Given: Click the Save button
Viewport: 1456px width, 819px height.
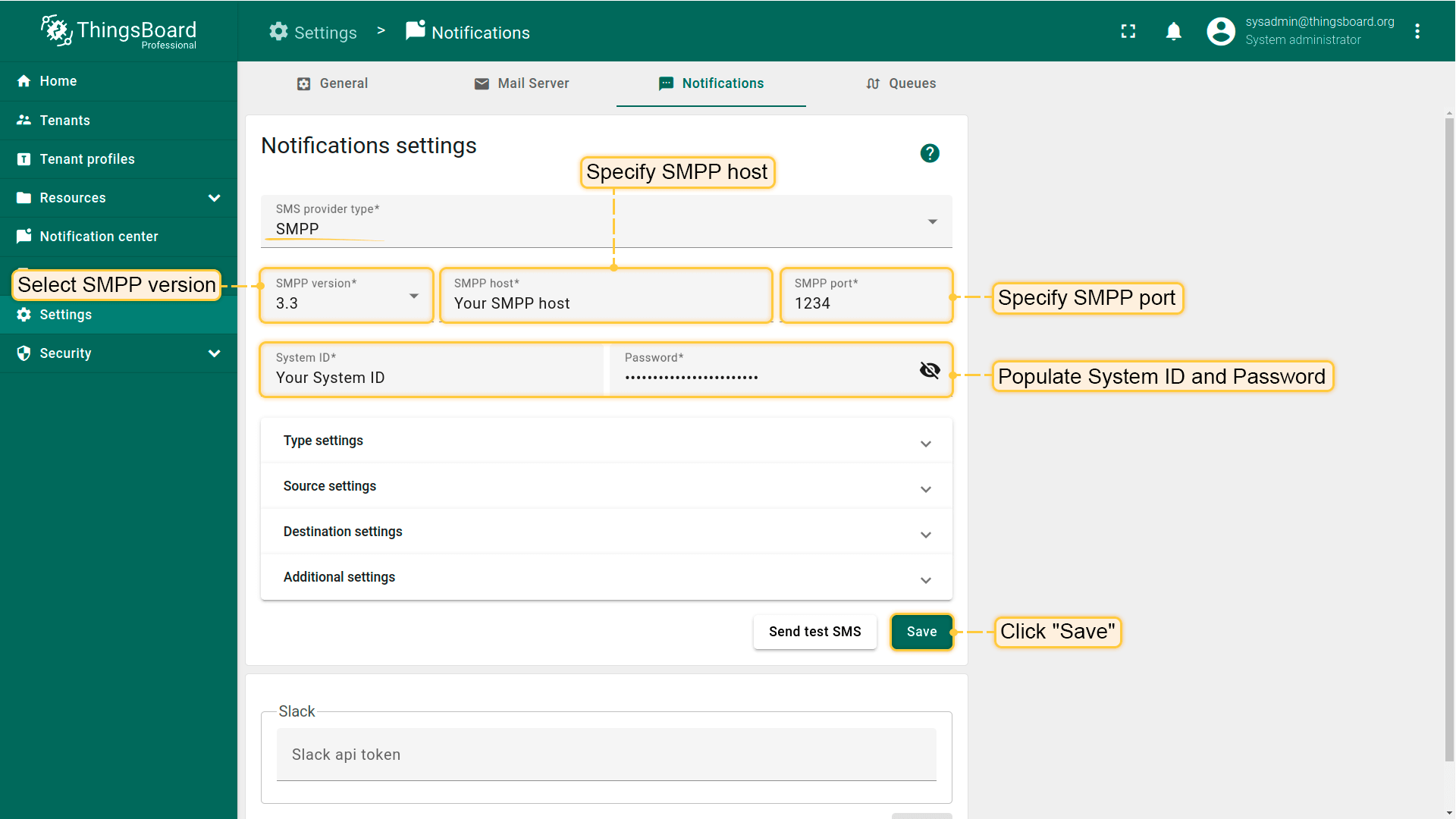Looking at the screenshot, I should click(x=921, y=632).
